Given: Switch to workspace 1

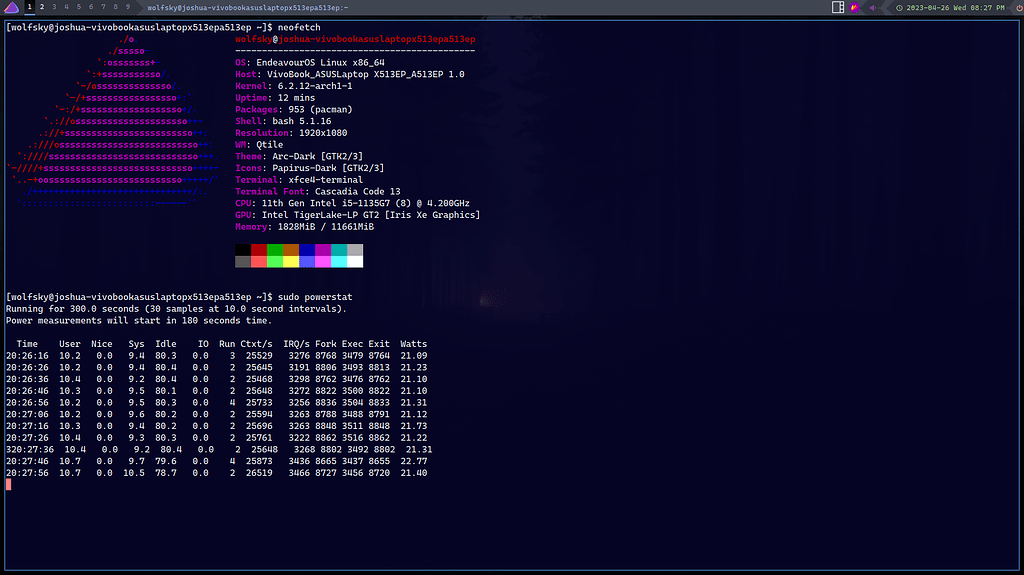Looking at the screenshot, I should [30, 7].
